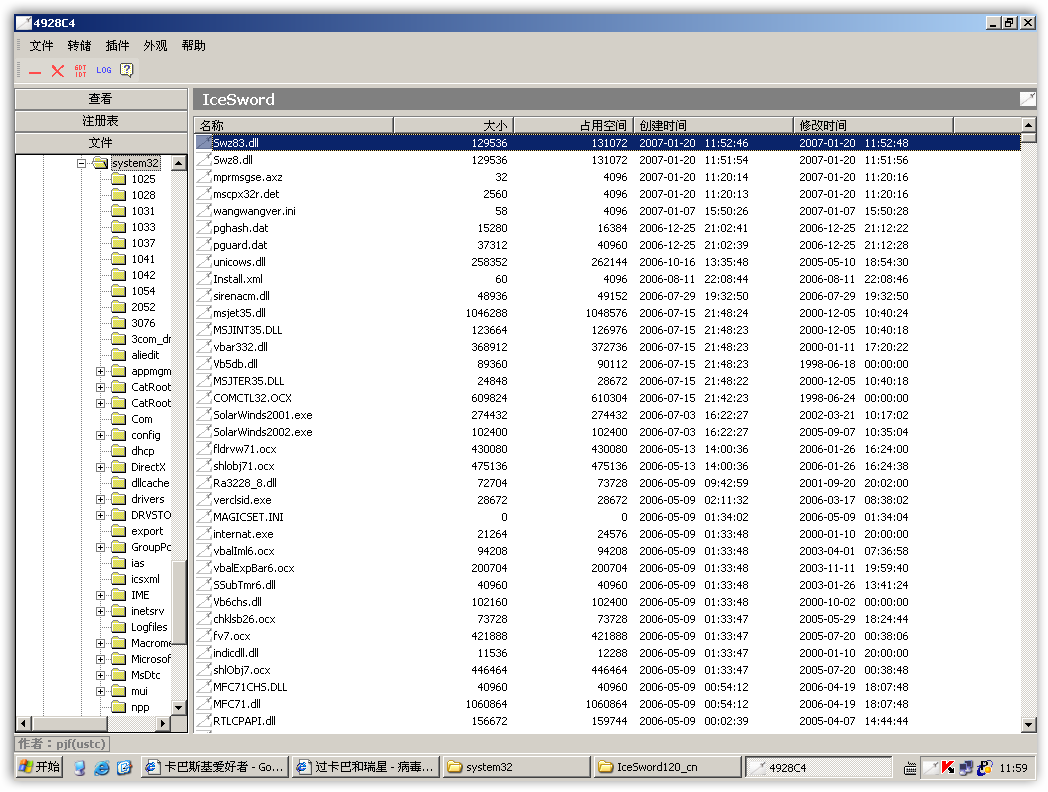Click file list scrollbar down arrow
Image resolution: width=1048 pixels, height=792 pixels.
(1029, 725)
